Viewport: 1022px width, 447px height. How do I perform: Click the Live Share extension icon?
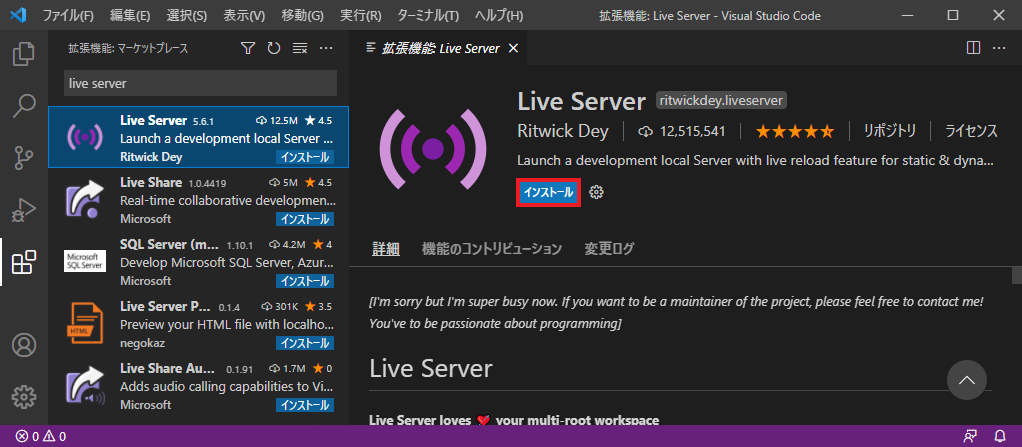(x=85, y=199)
